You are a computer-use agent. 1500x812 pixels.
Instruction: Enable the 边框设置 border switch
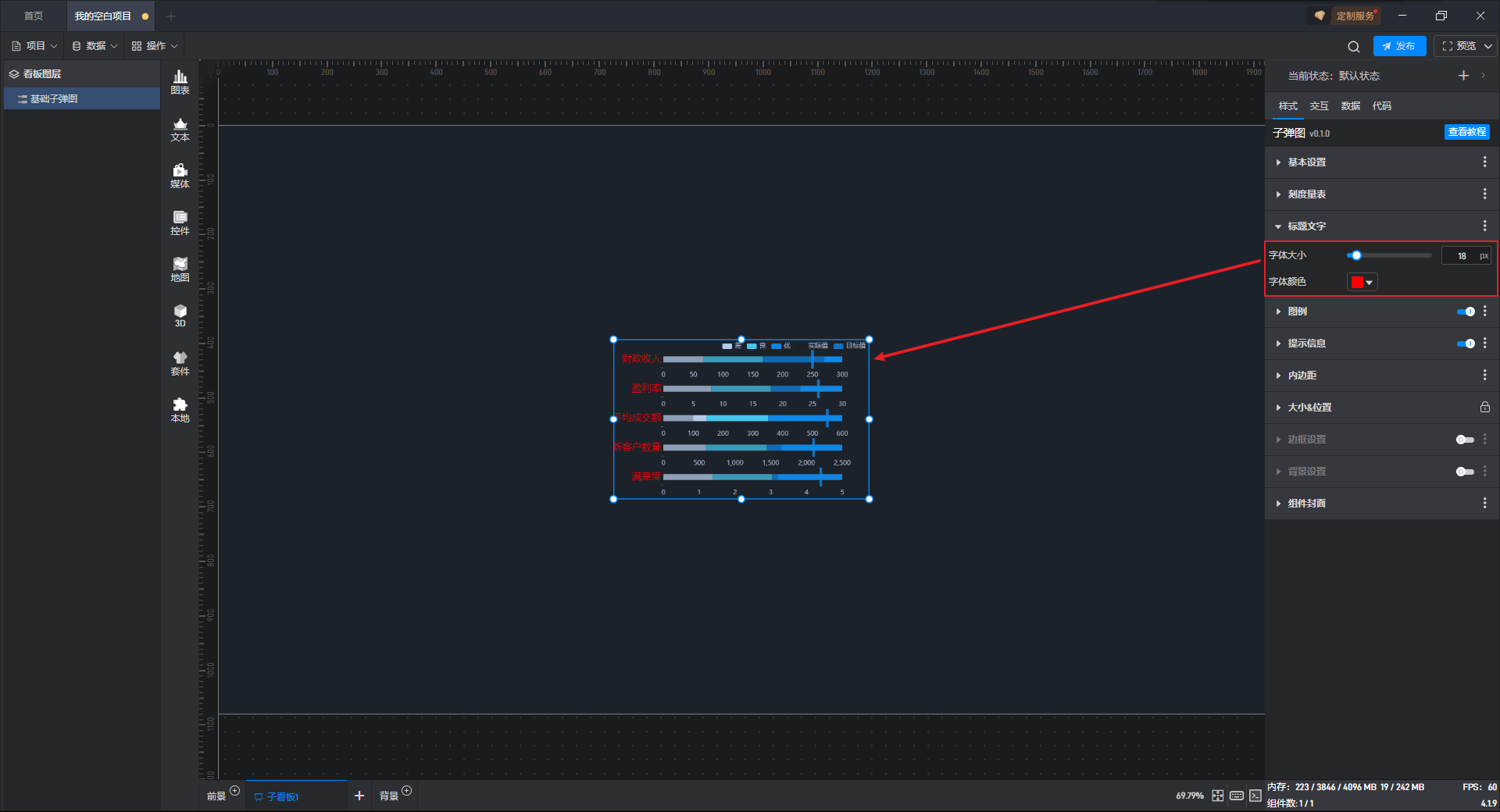pos(1466,440)
